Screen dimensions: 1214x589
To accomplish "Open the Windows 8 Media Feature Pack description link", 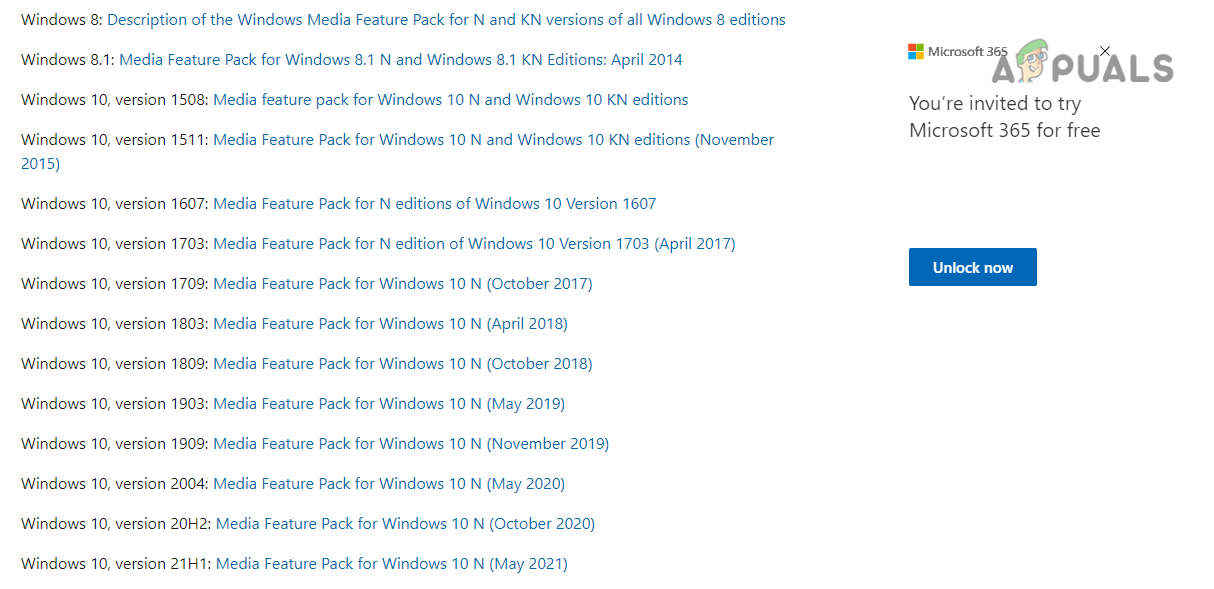I will [x=446, y=20].
